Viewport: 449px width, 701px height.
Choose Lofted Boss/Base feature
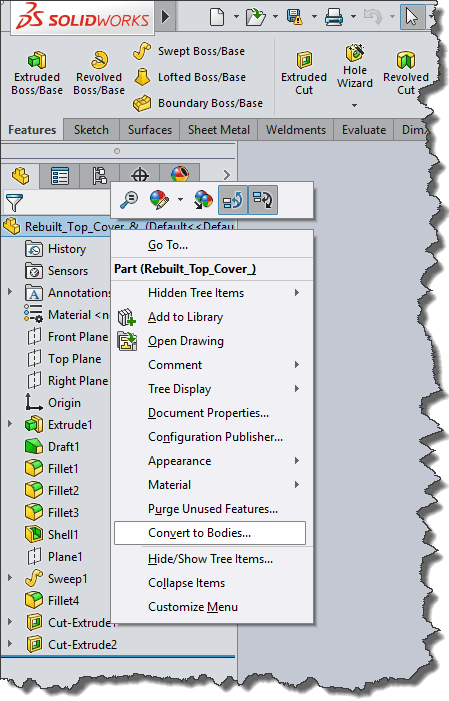[190, 77]
